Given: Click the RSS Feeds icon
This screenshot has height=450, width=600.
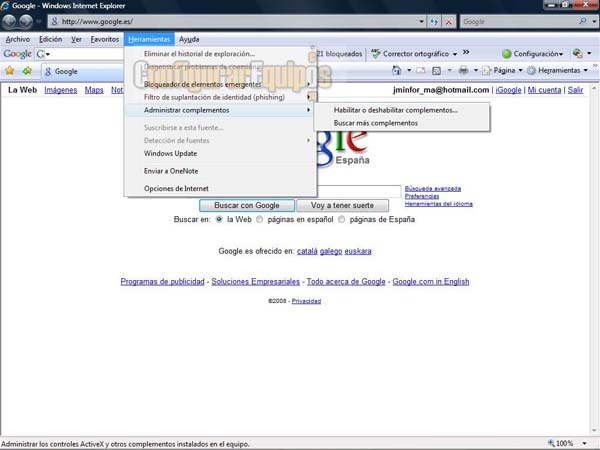Looking at the screenshot, I should coord(436,71).
